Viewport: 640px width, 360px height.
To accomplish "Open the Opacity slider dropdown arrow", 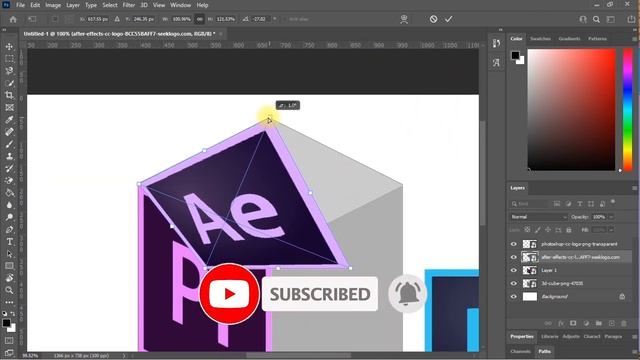I will click(x=611, y=217).
